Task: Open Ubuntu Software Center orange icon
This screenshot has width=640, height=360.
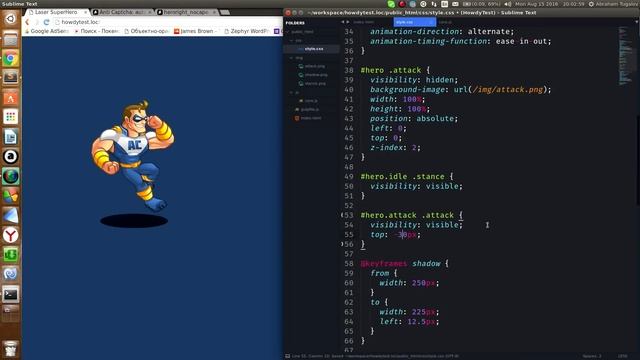Action: pos(11,98)
